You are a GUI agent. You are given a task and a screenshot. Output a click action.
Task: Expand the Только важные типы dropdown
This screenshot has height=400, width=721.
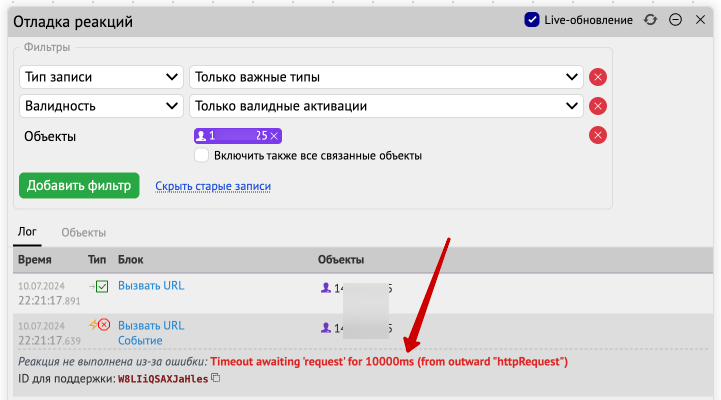coord(387,77)
